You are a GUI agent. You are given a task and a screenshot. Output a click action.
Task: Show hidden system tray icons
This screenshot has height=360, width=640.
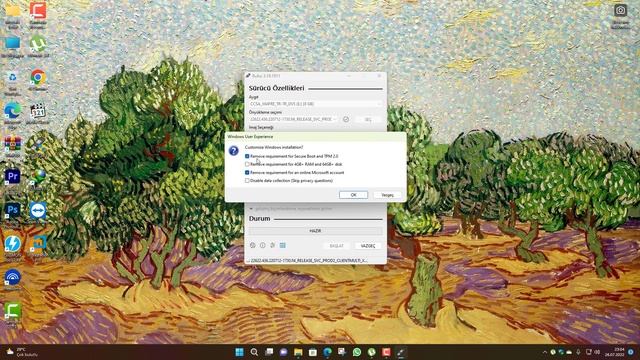pyautogui.click(x=544, y=352)
